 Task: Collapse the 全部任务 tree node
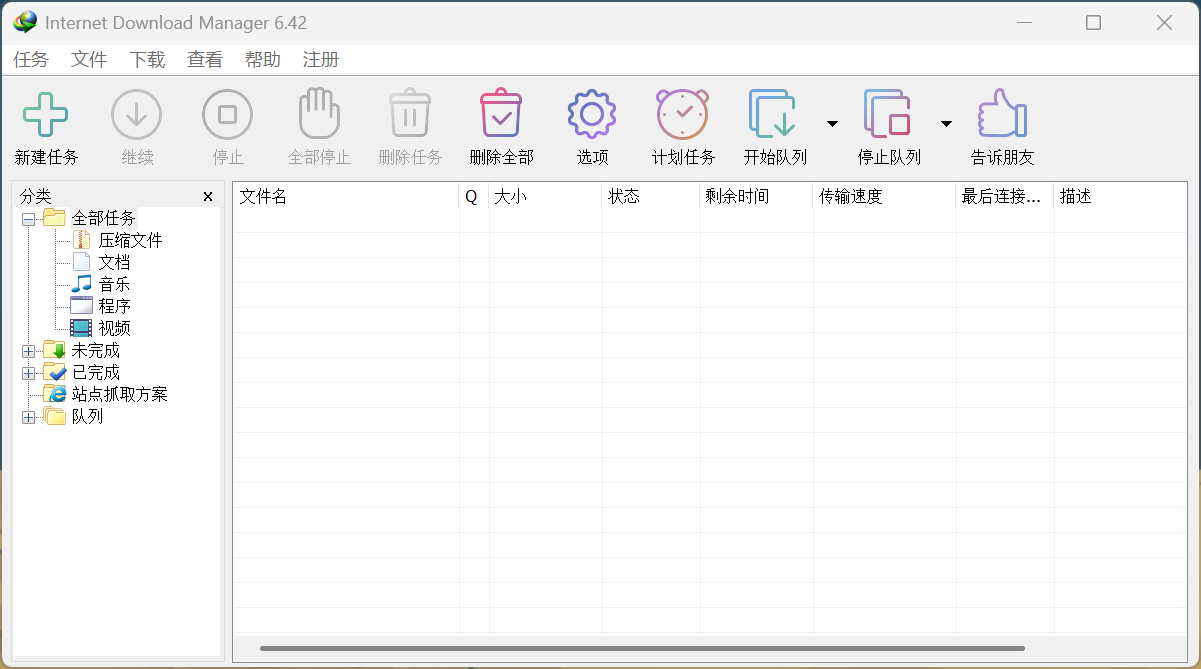click(28, 218)
